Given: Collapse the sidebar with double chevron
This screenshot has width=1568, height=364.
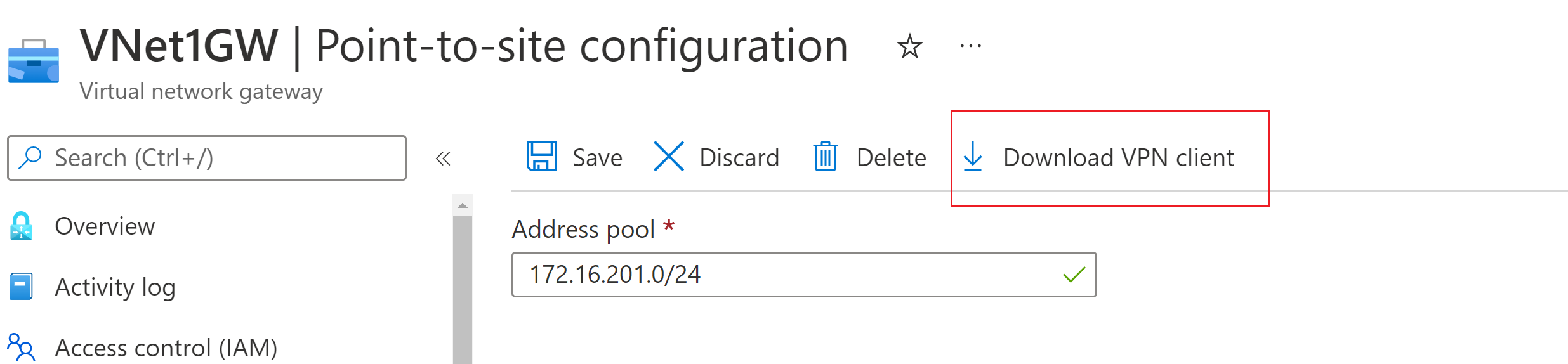Looking at the screenshot, I should 443,159.
